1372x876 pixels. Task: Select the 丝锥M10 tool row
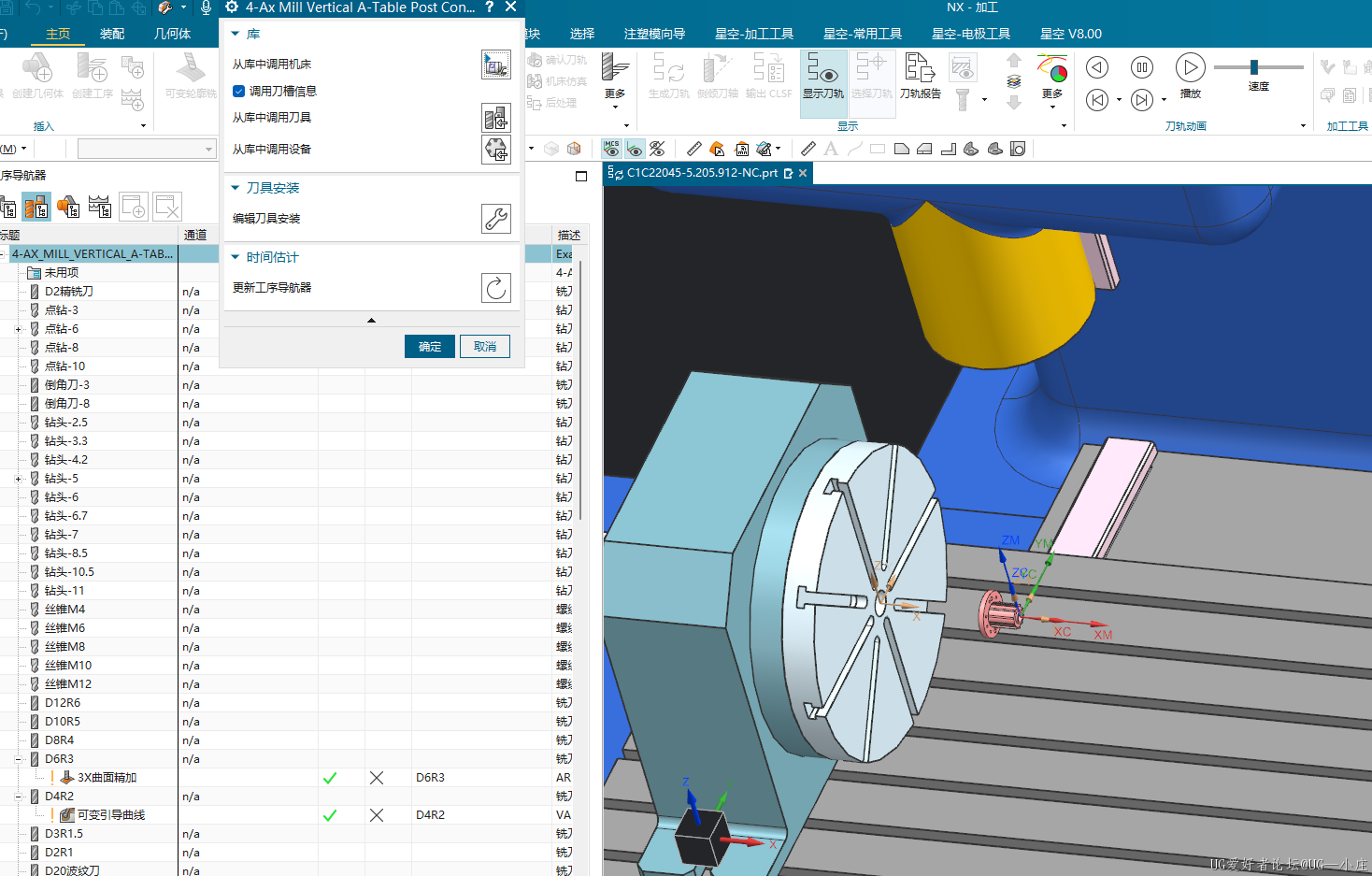[68, 666]
